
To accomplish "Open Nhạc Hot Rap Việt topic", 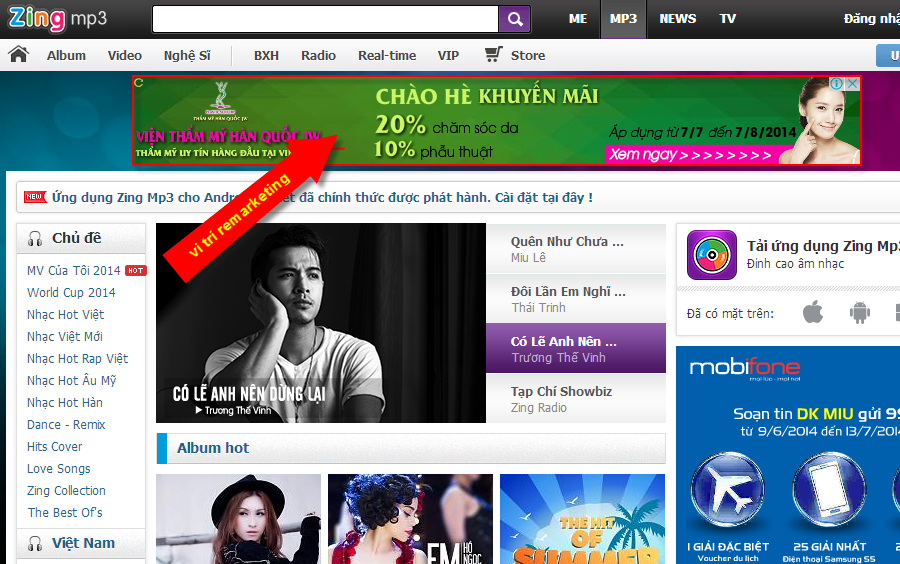I will click(x=77, y=359).
